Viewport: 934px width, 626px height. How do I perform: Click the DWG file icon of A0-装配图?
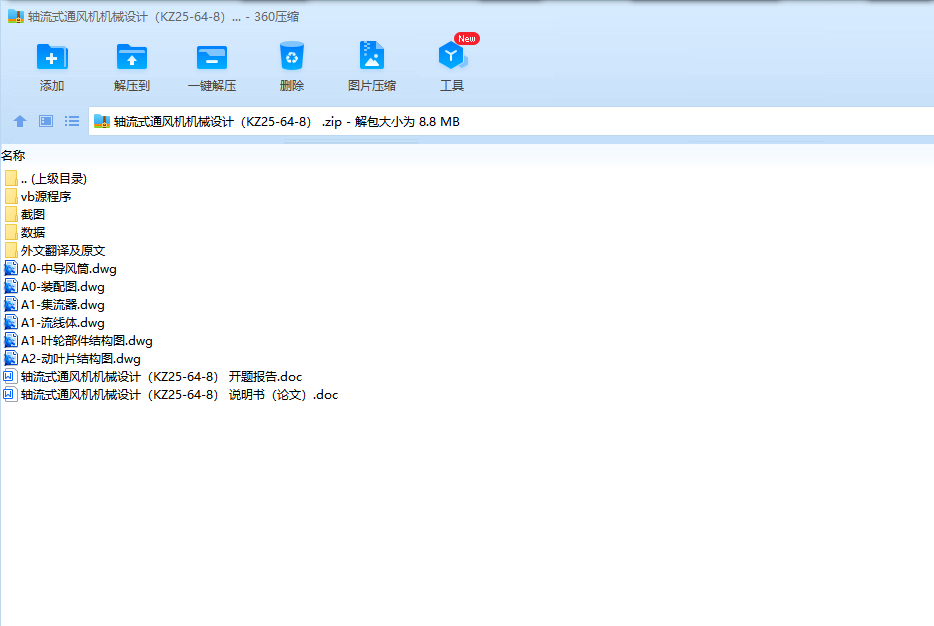(11, 286)
